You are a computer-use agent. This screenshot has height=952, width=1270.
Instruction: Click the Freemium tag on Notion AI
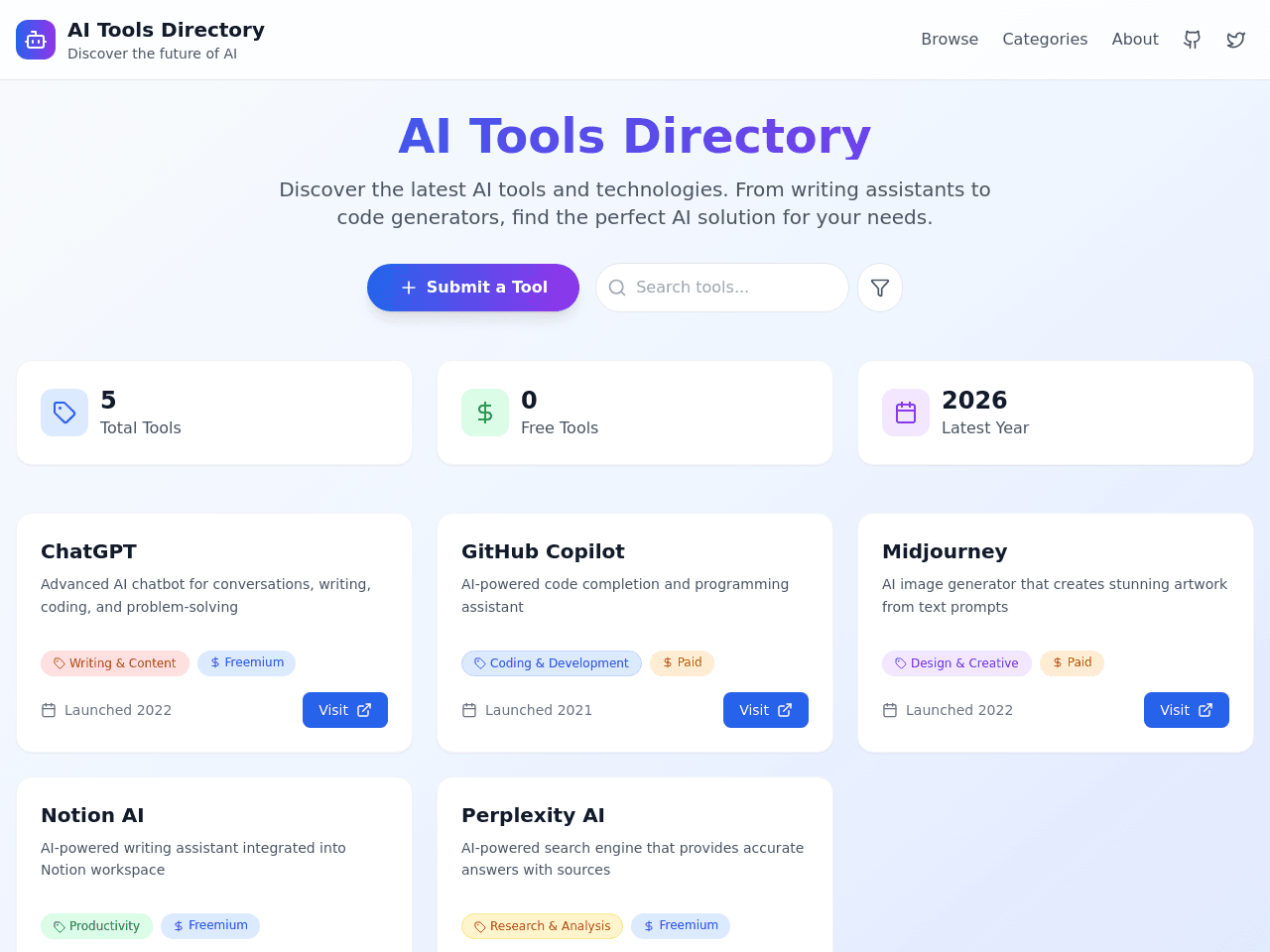click(210, 925)
